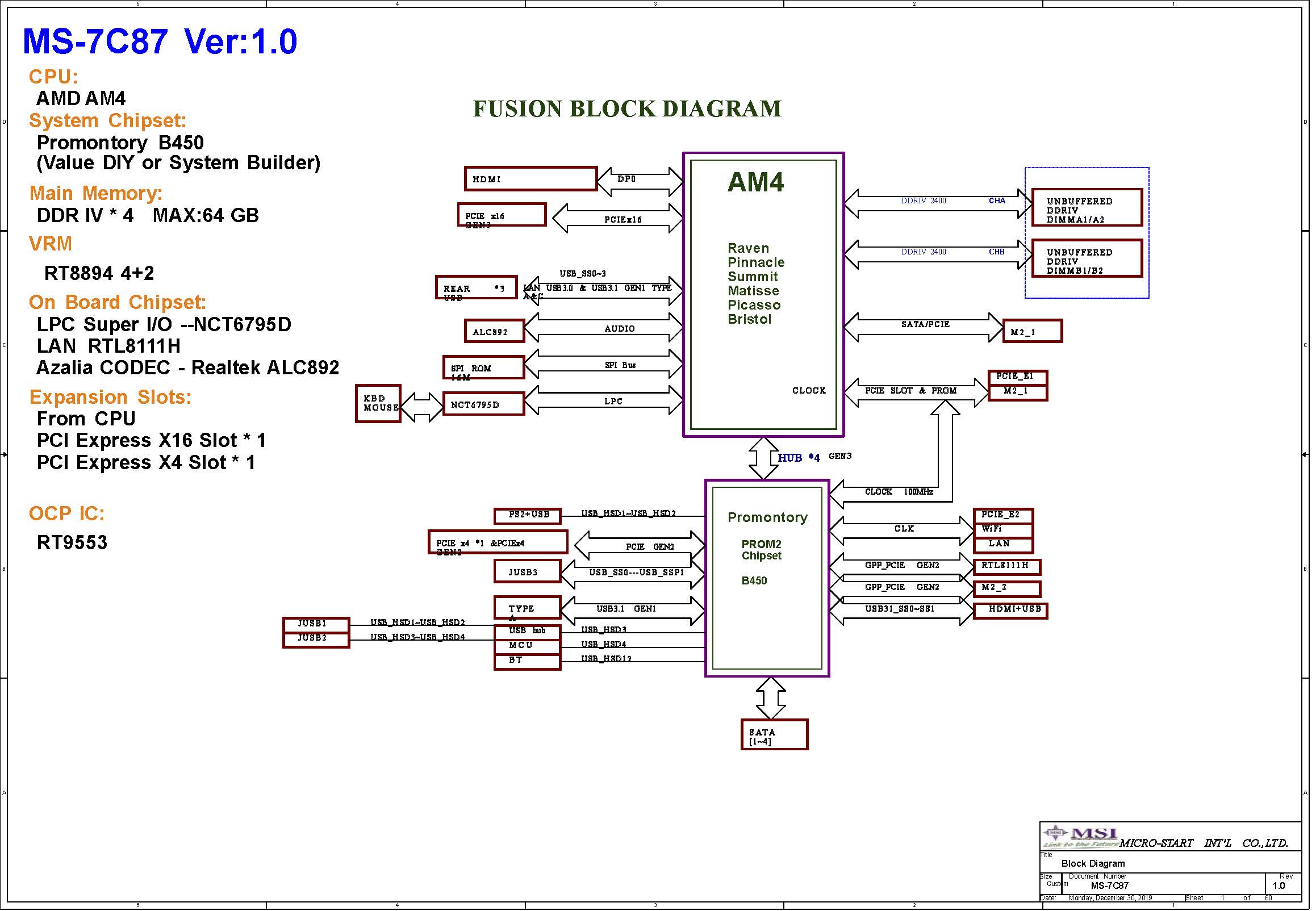Click the "HUB *4" label
This screenshot has width=1316, height=911.
point(799,458)
